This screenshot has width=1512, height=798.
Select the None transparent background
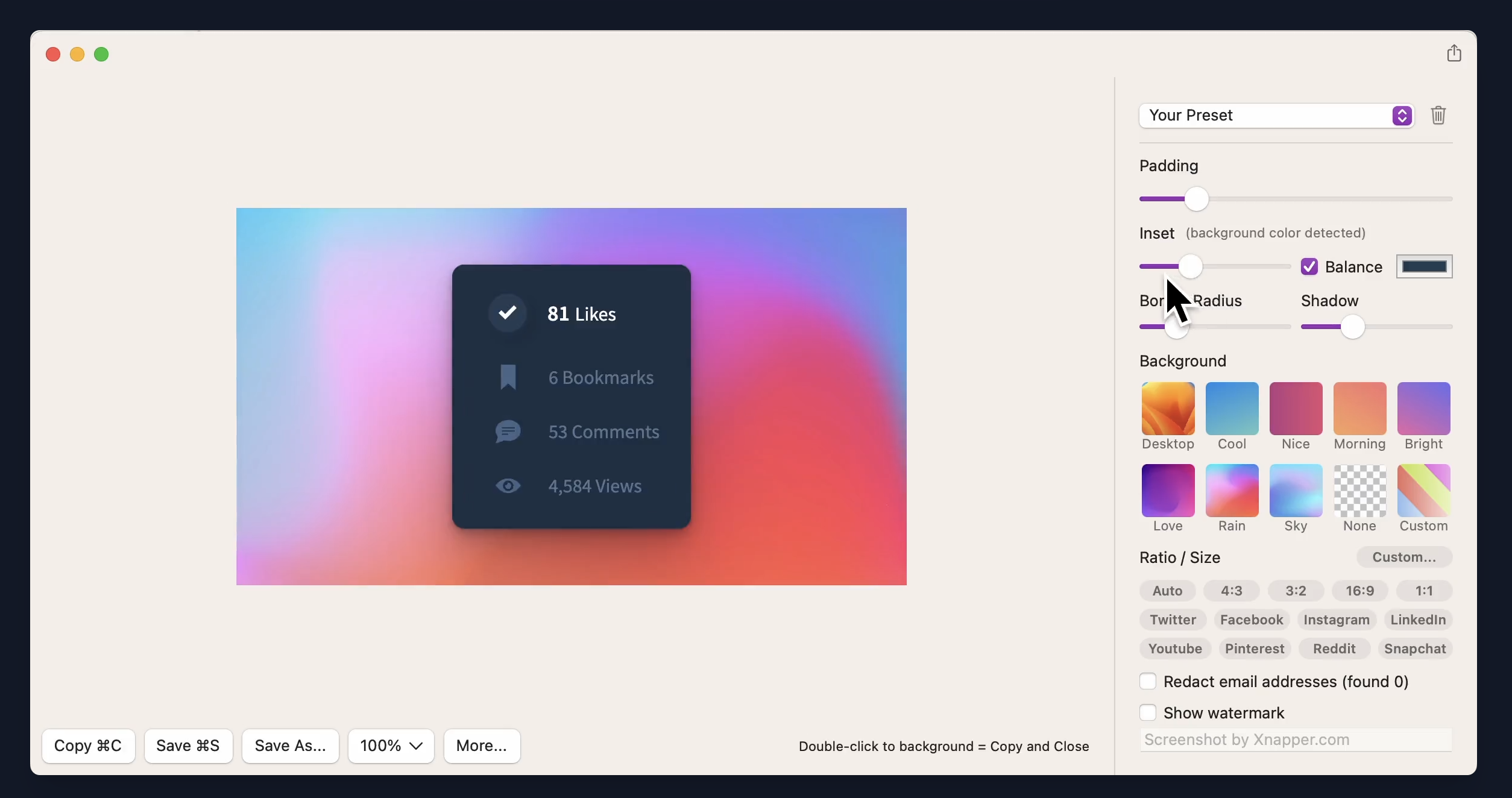coord(1359,491)
